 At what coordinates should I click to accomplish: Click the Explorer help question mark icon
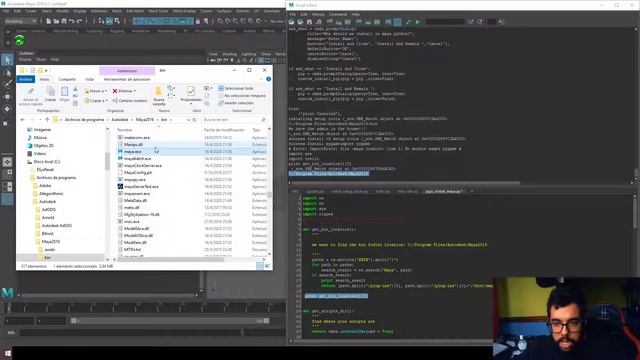269,79
